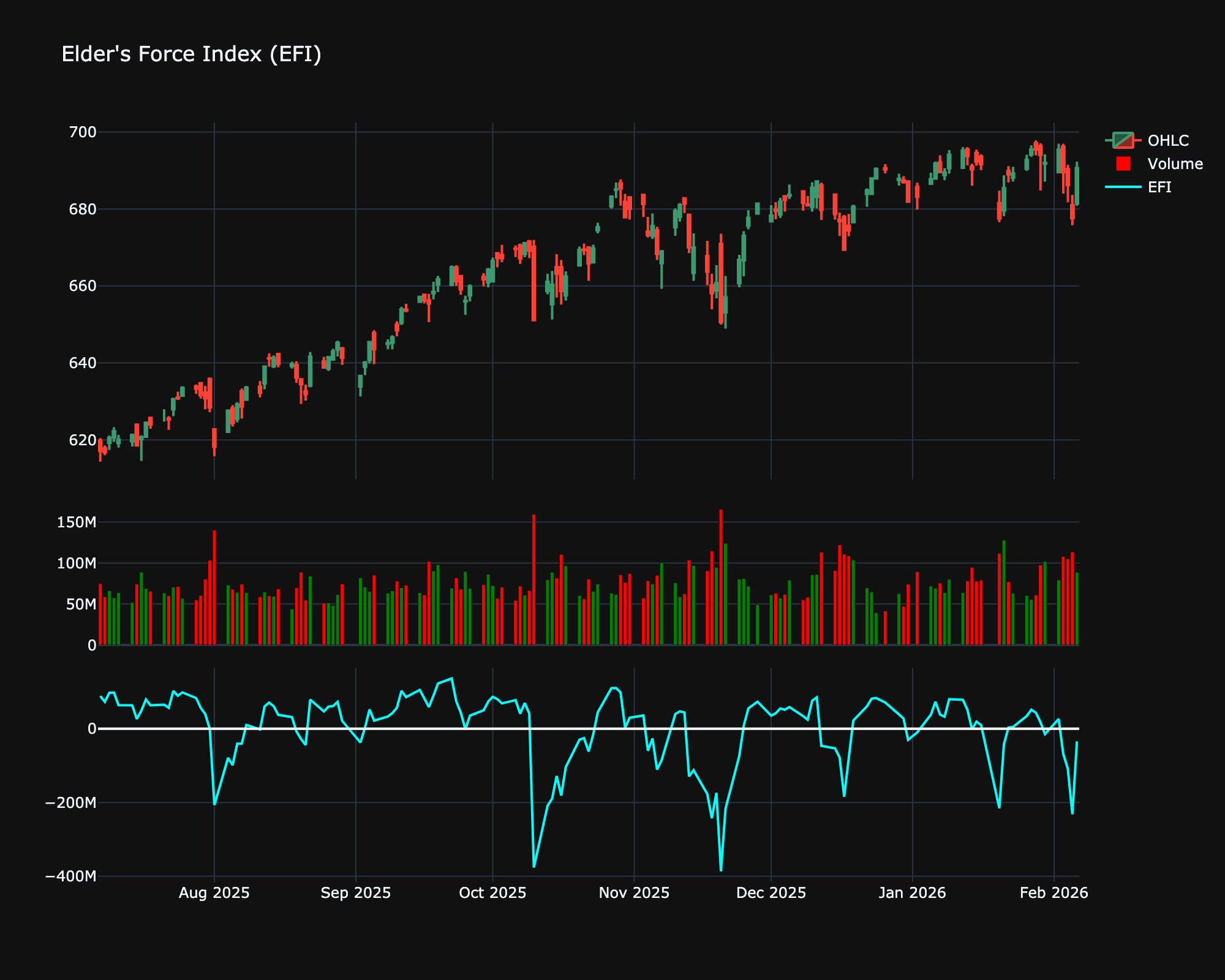Toggle the EFI trace legend label
Viewport: 1225px width, 980px height.
(x=1159, y=187)
